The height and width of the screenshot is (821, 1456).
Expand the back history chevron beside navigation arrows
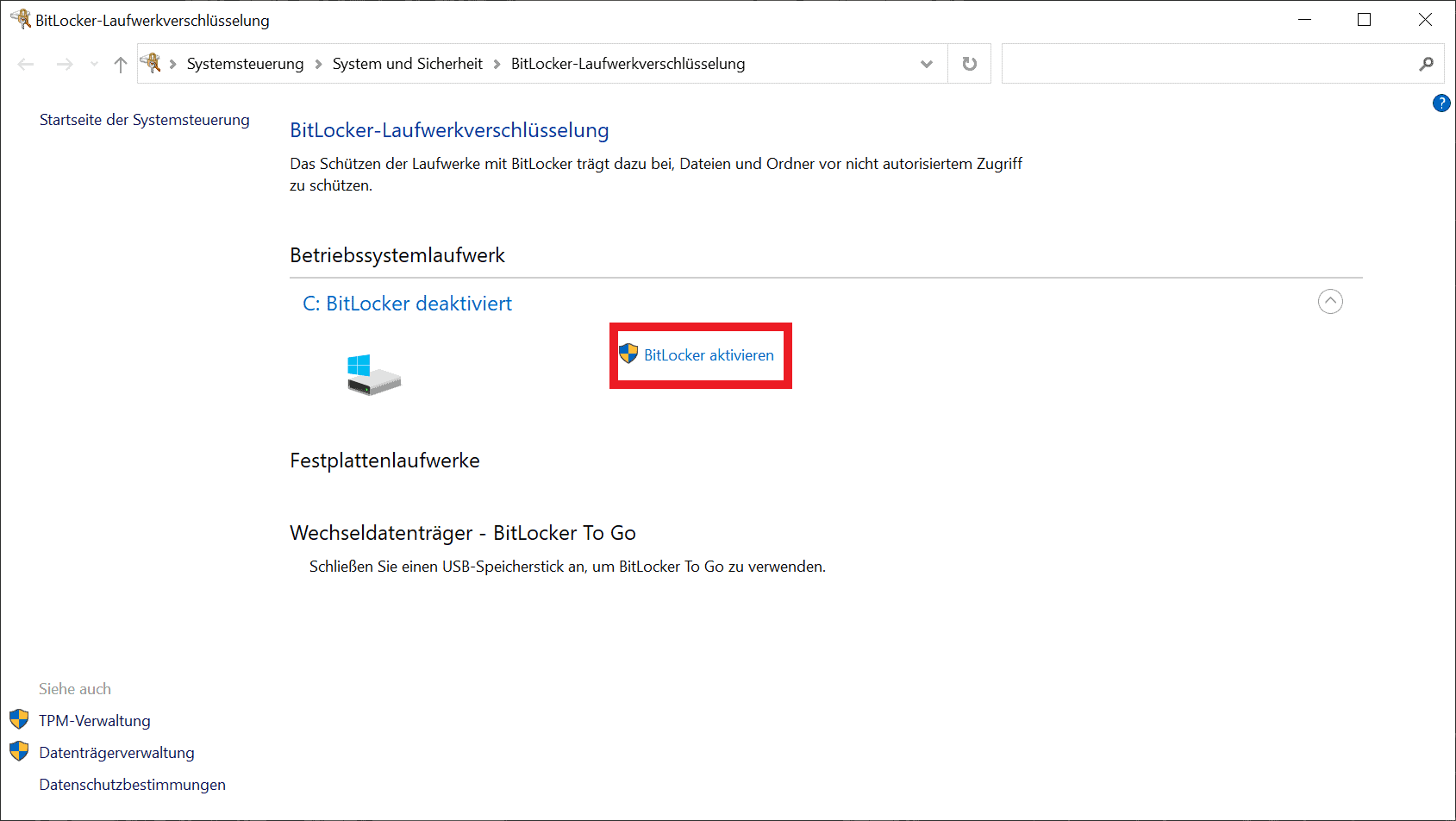point(93,64)
